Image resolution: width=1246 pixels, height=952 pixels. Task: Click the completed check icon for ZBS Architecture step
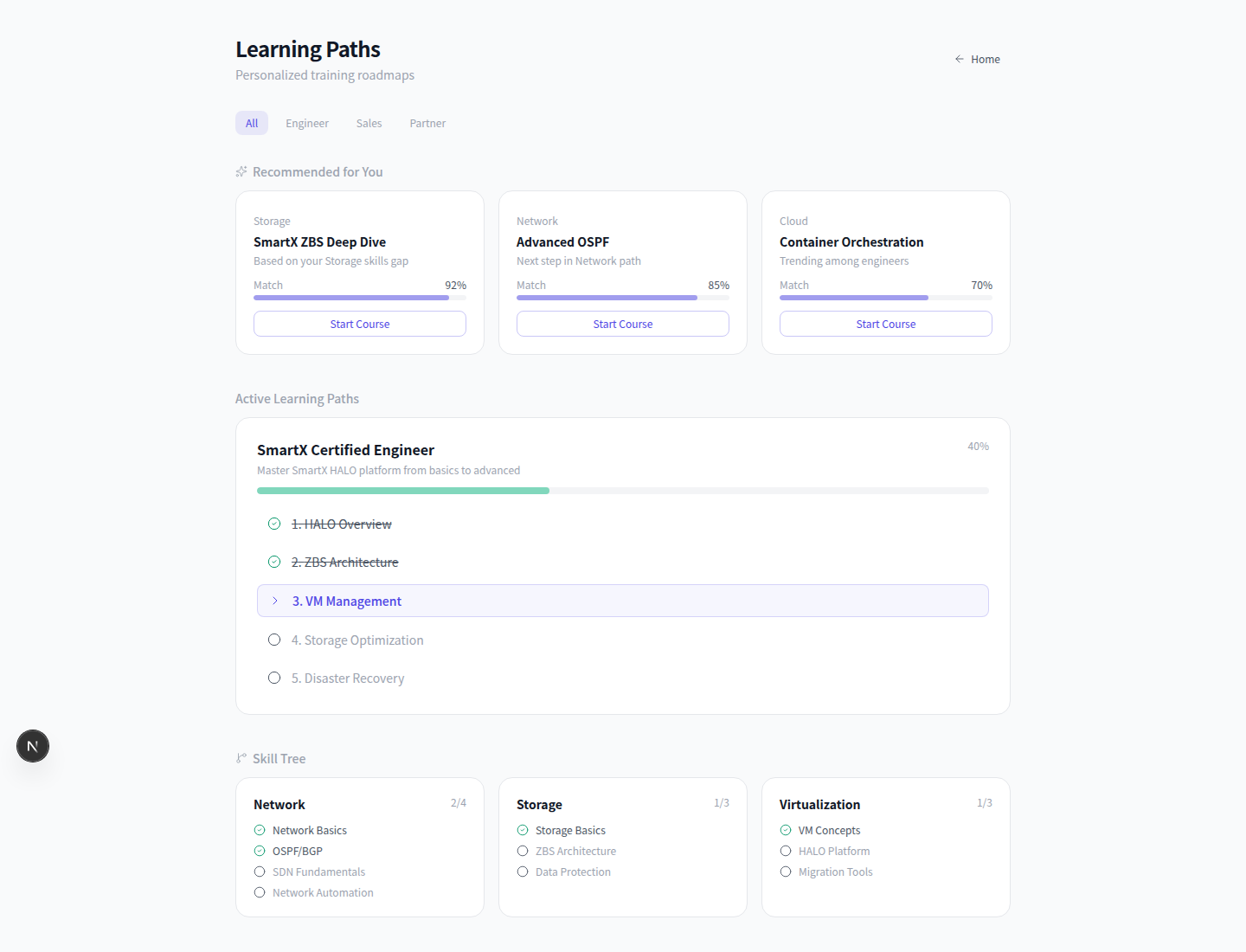pyautogui.click(x=274, y=562)
